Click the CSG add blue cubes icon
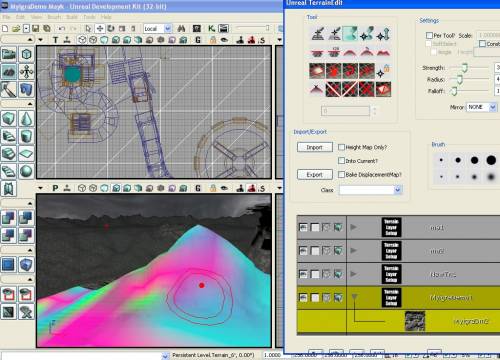The image size is (500, 360). 9,218
